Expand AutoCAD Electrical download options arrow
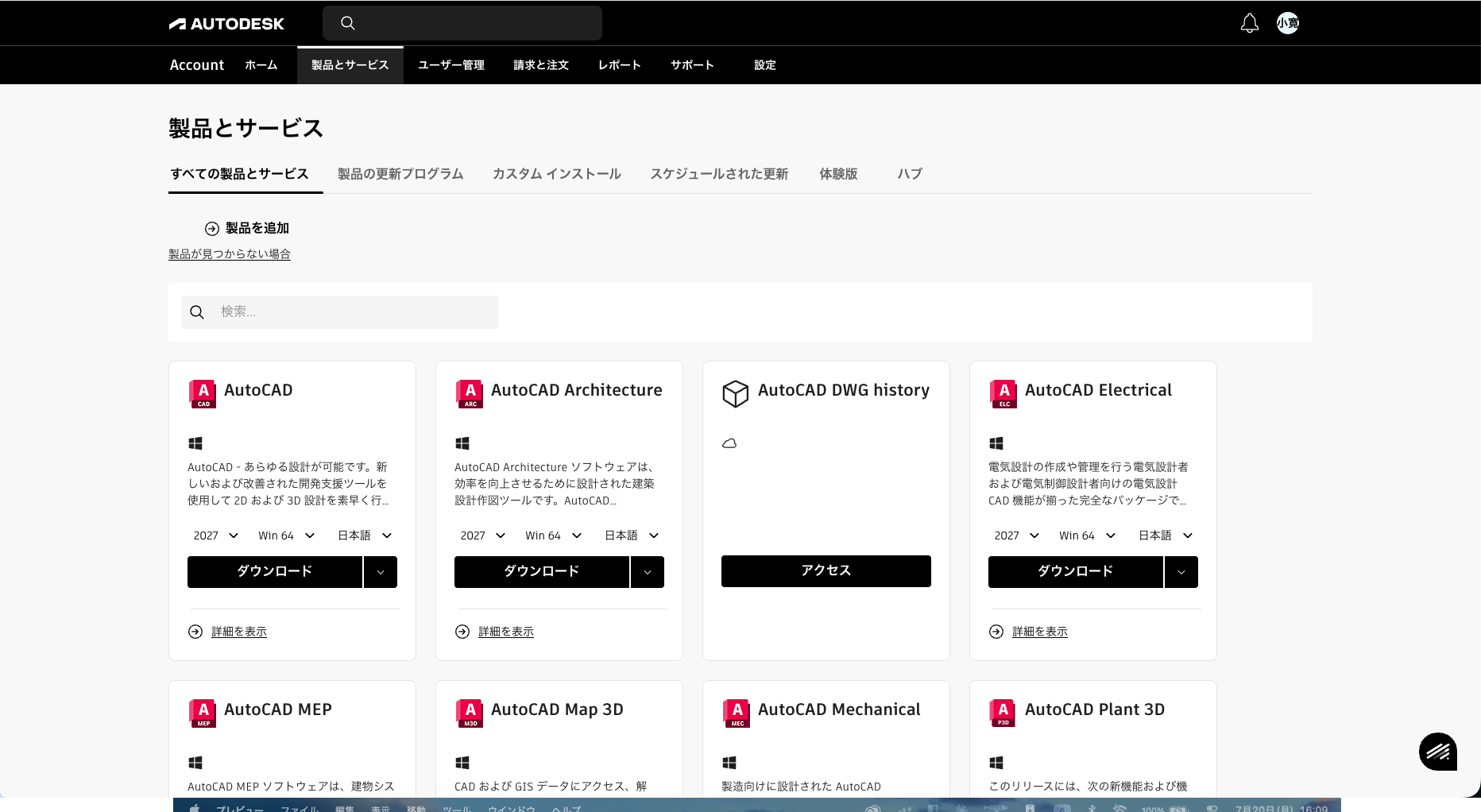 1181,572
